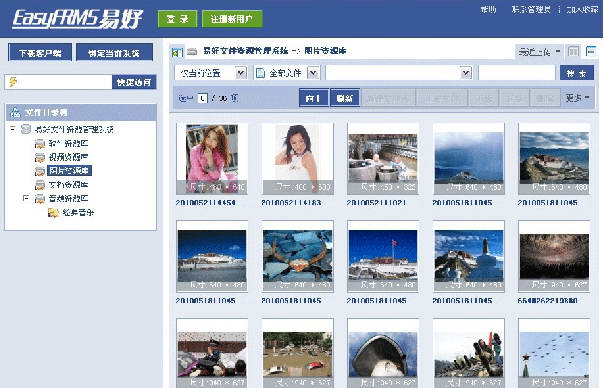Click file name 2010052114021
This screenshot has height=388, width=604.
[x=376, y=203]
